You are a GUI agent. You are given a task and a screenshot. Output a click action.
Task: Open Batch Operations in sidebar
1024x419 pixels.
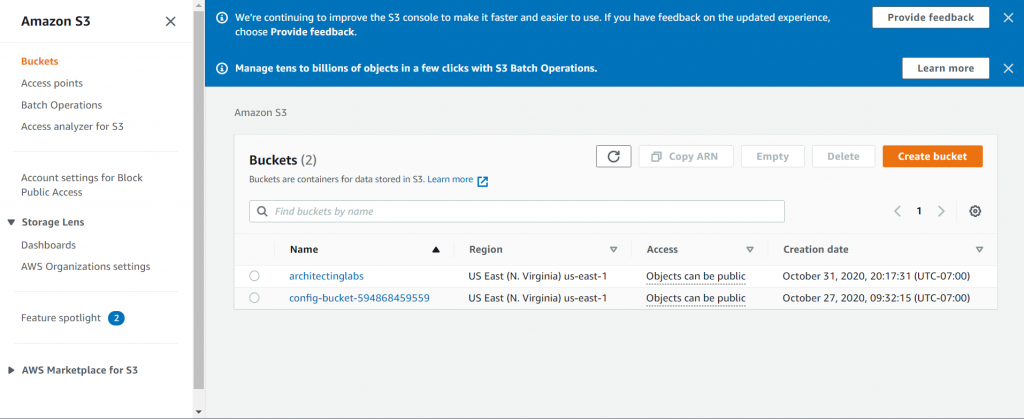61,105
